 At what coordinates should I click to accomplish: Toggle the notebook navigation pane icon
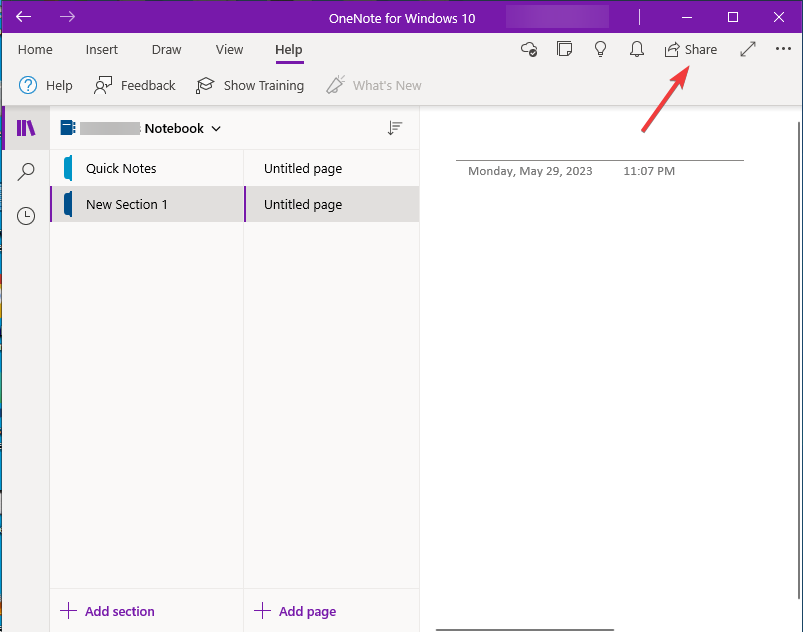click(x=26, y=128)
